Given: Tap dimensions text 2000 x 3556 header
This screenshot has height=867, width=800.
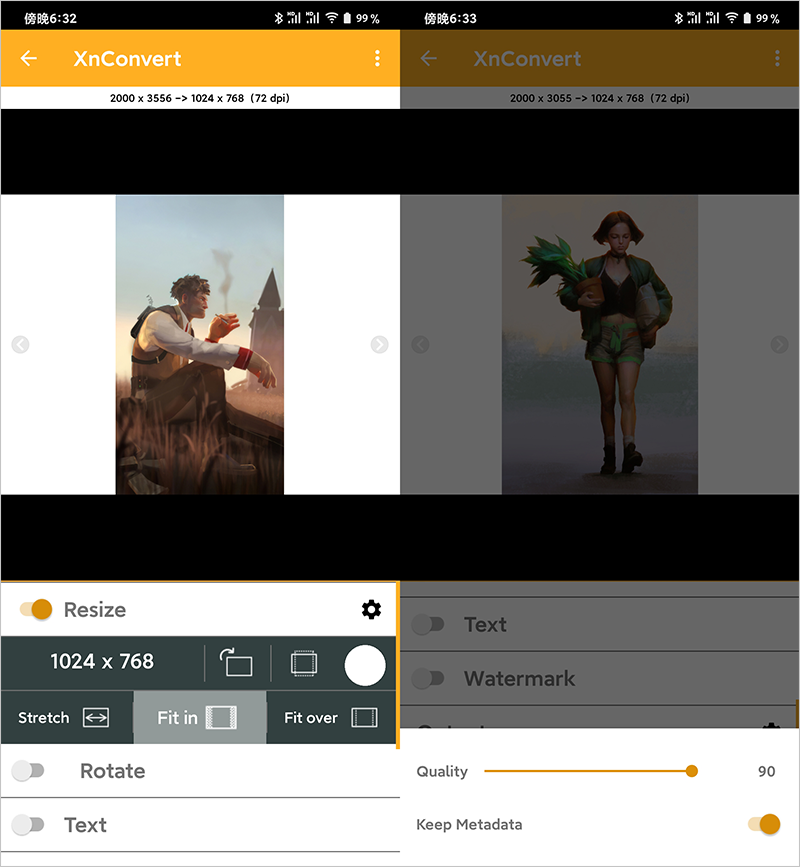Looking at the screenshot, I should tap(200, 98).
